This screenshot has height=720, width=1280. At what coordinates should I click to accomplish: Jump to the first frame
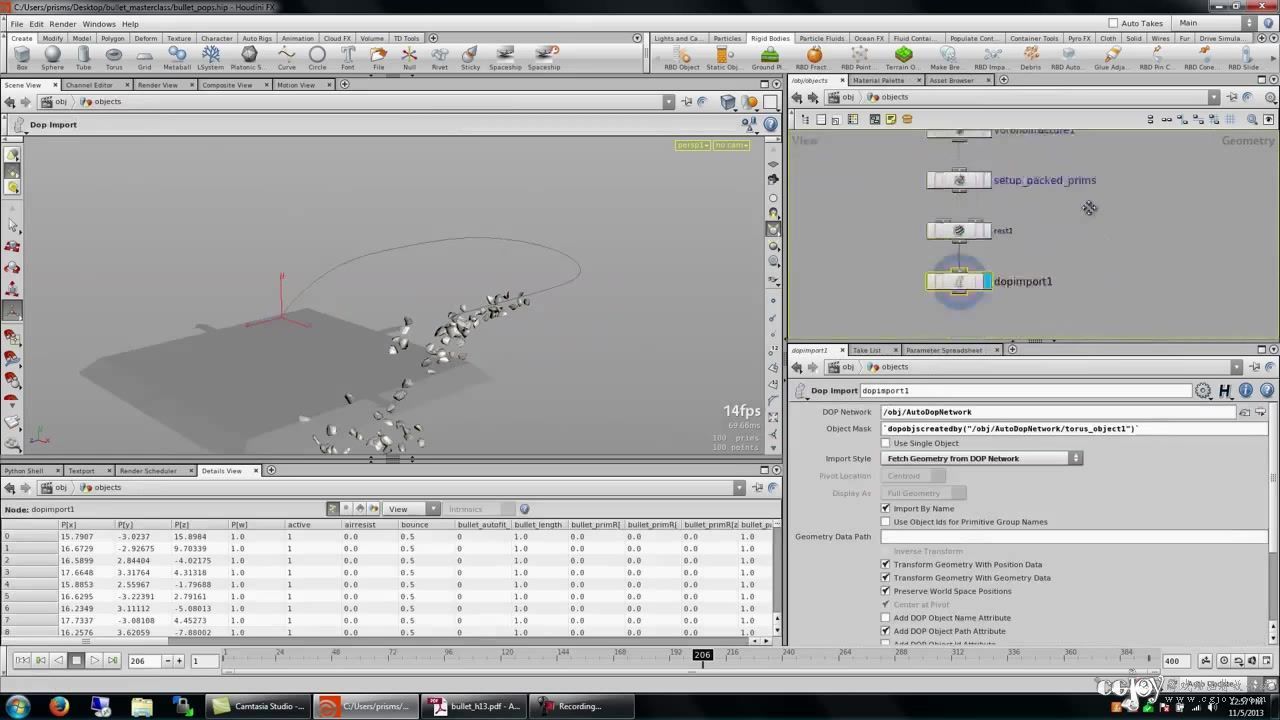pos(22,661)
